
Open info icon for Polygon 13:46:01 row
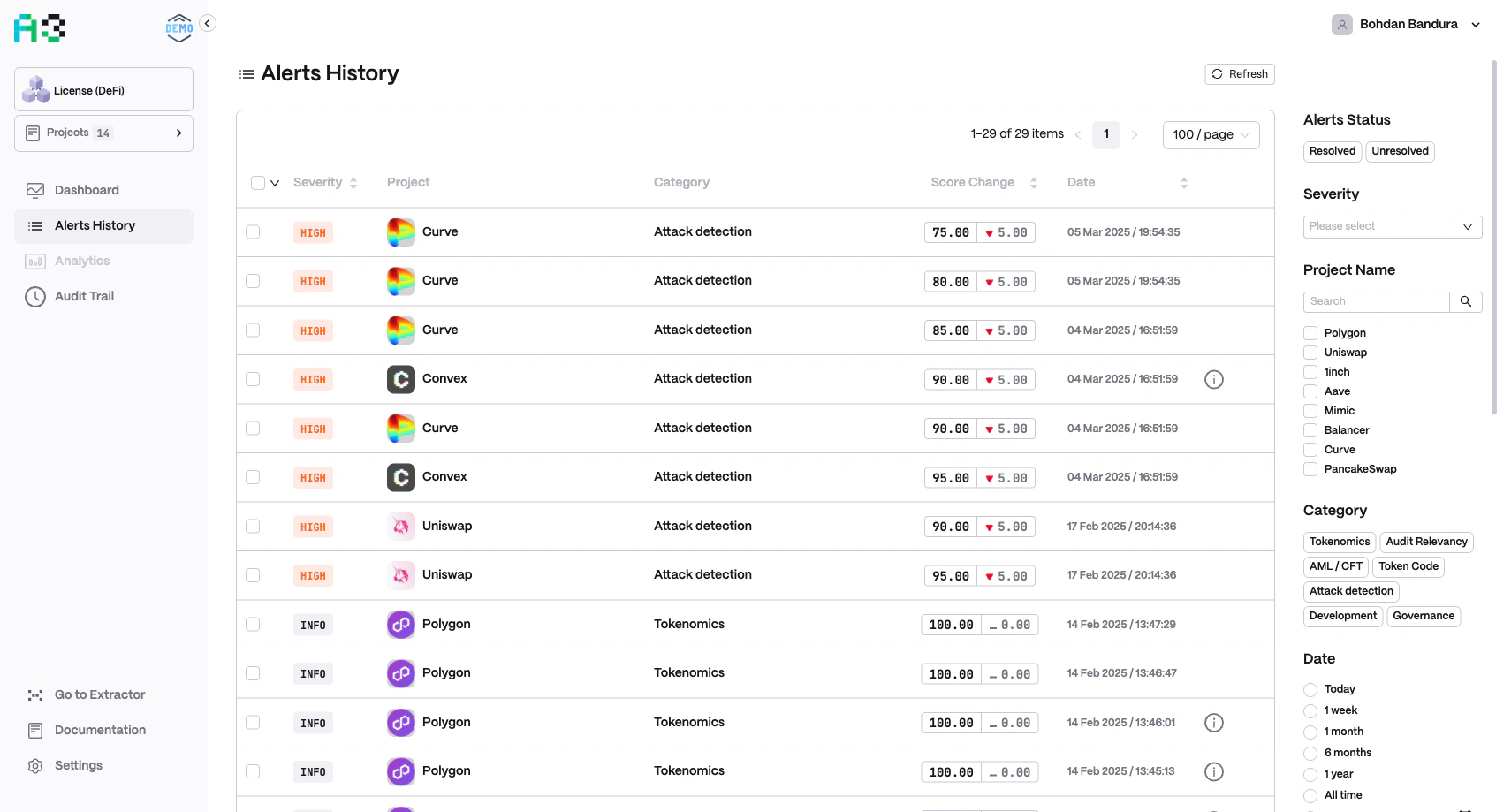1214,723
